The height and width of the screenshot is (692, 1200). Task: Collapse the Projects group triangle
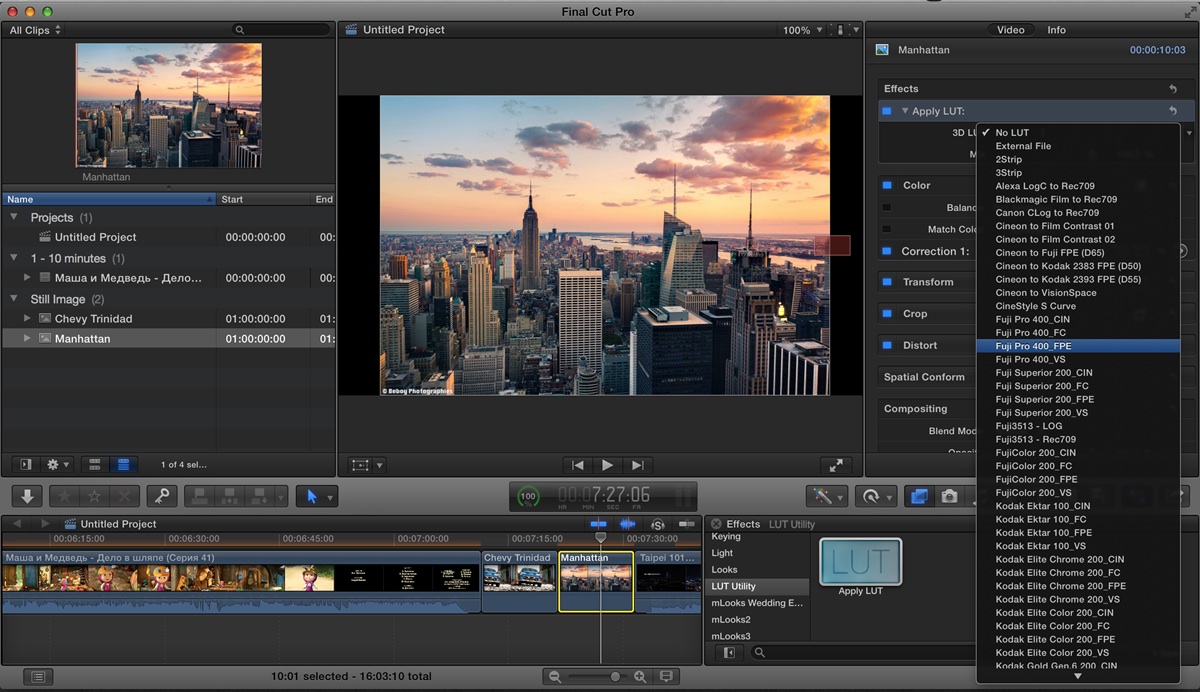tap(14, 217)
